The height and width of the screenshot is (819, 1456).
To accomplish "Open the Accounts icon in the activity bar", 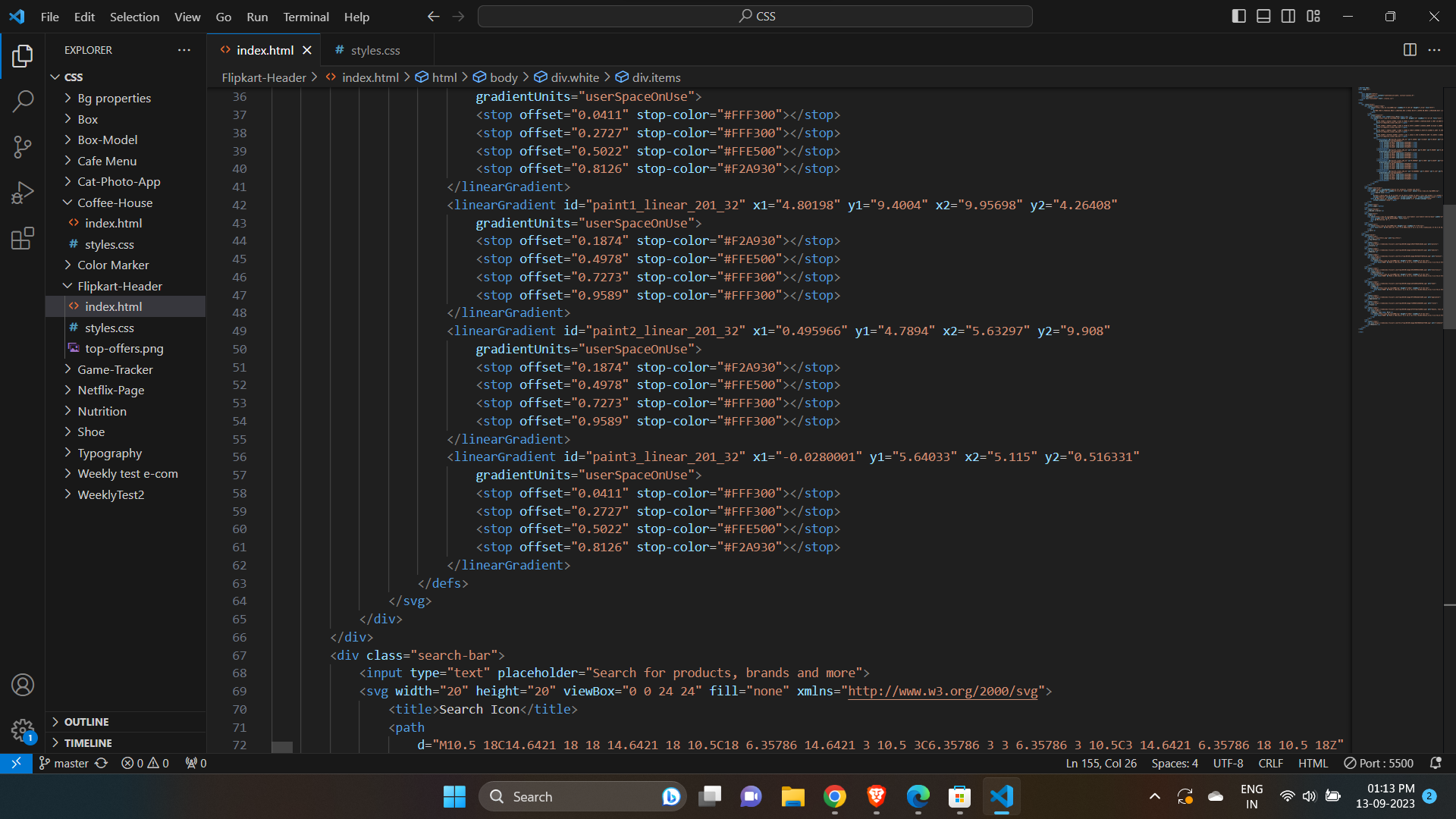I will (x=23, y=685).
